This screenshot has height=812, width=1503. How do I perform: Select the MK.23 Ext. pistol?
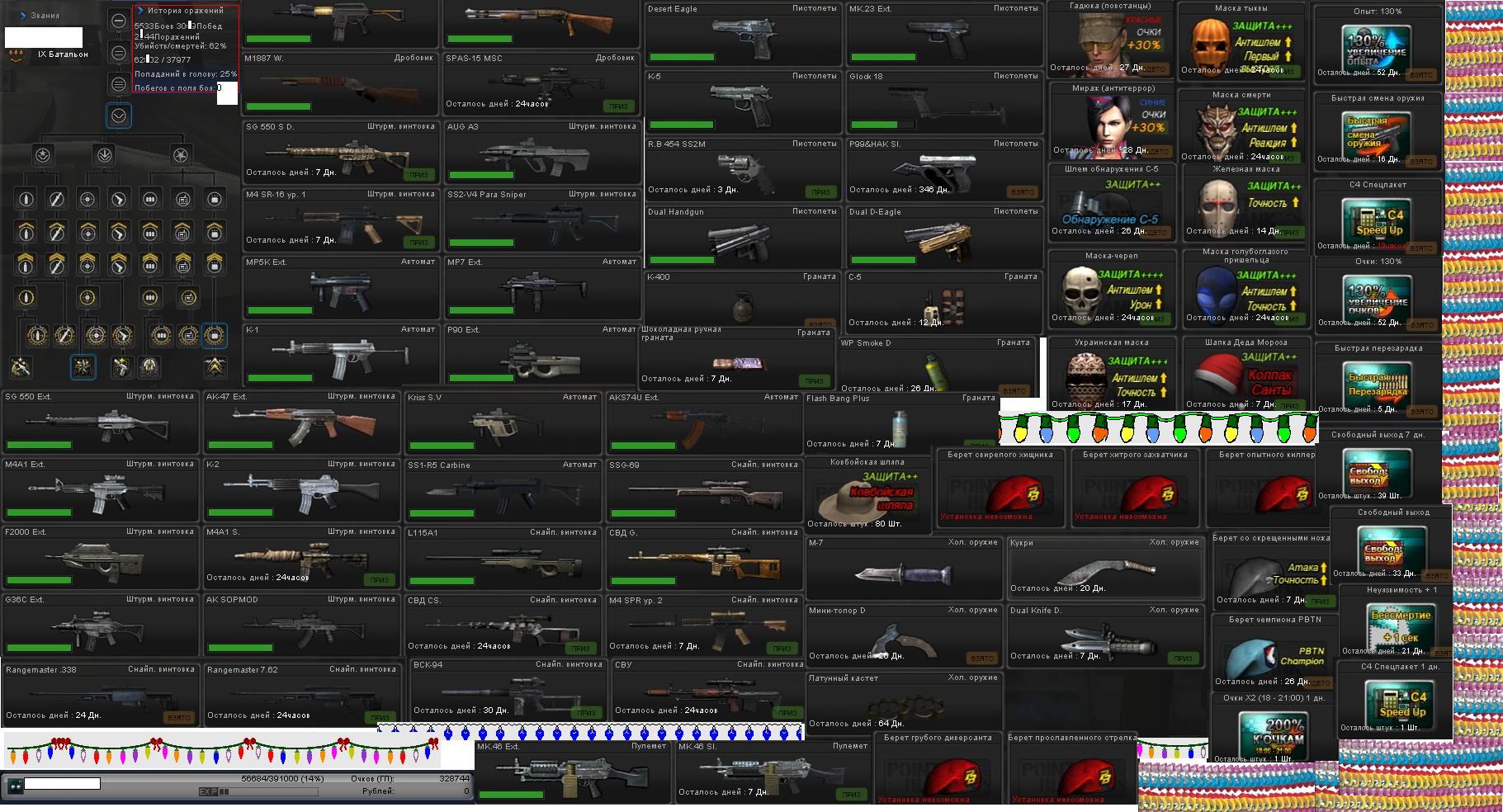944,34
